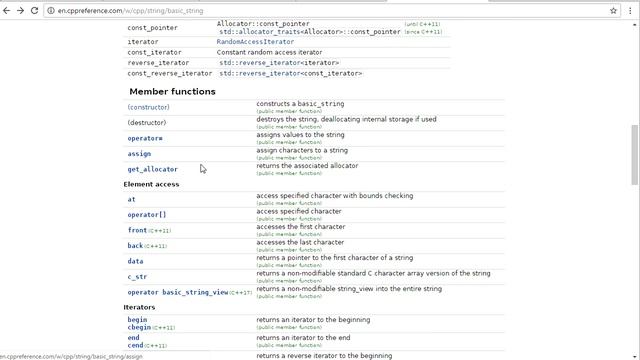
Task: Open the get_allocator link
Action: (152, 169)
